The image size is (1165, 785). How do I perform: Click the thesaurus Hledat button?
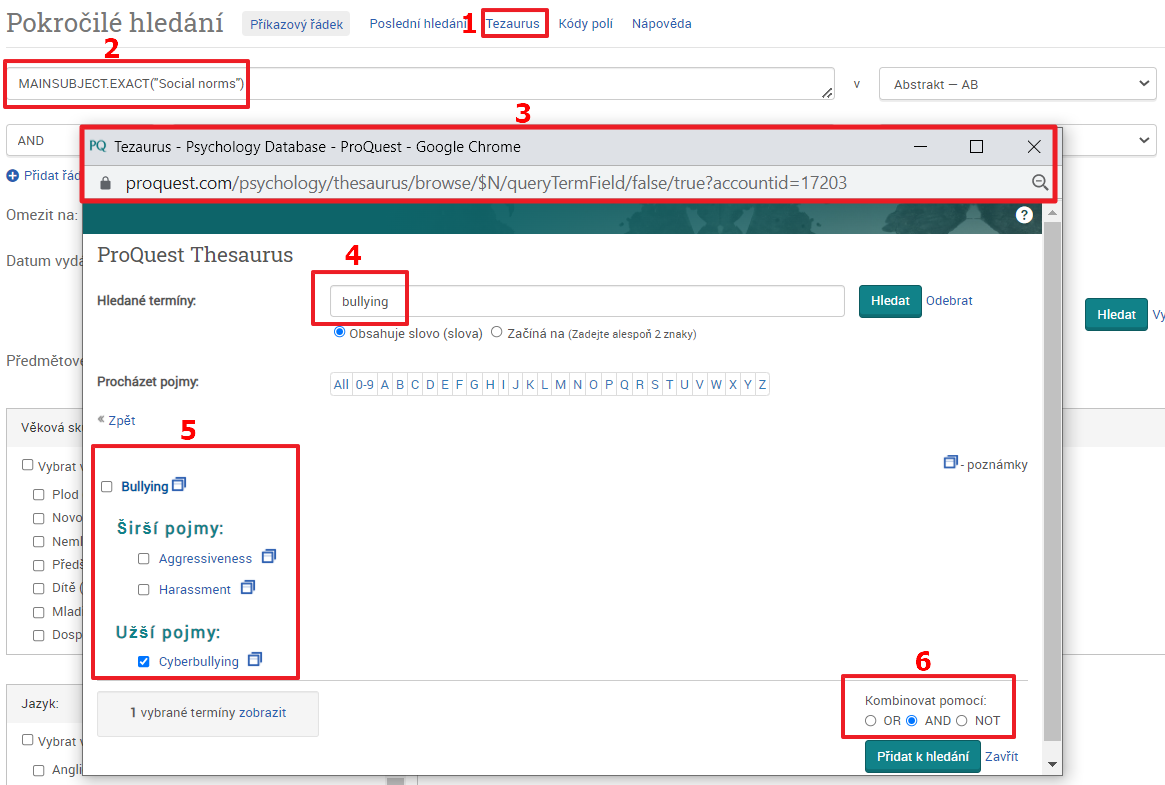tap(890, 301)
